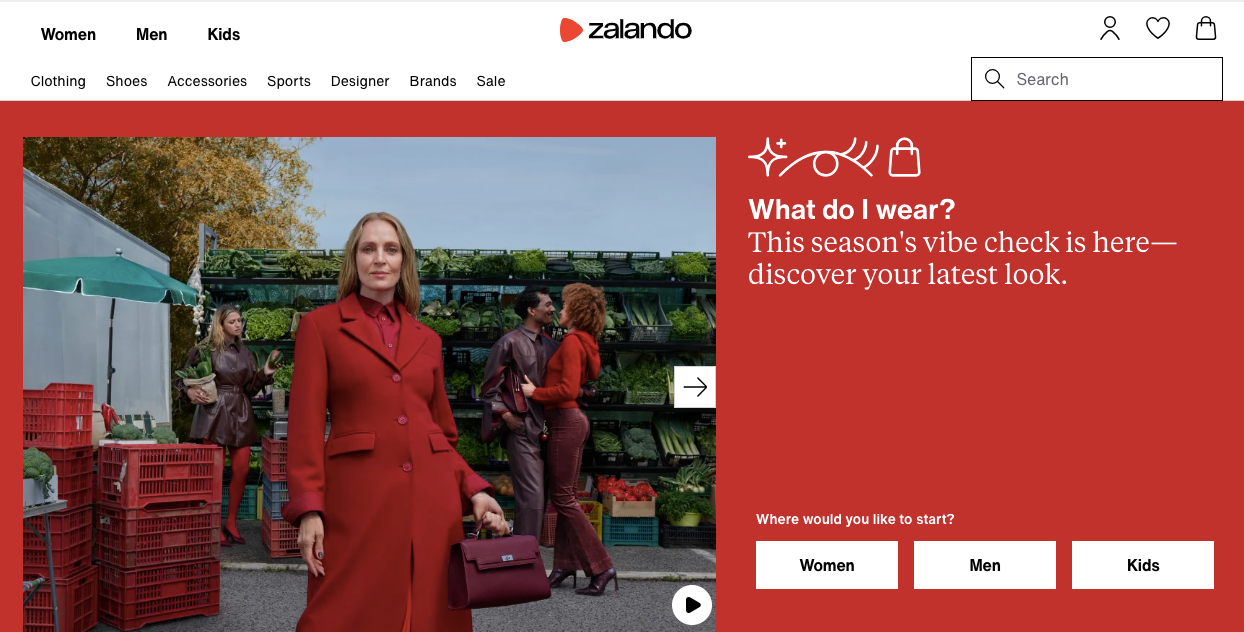Click the white Women start button
The image size is (1244, 632).
827,565
